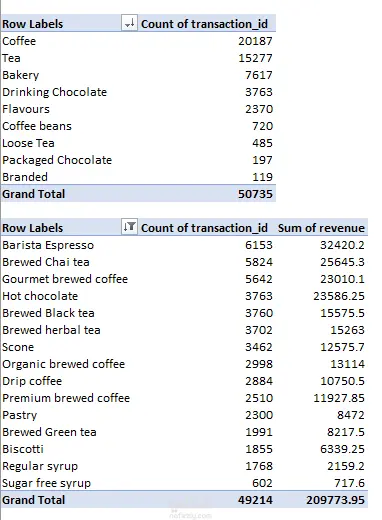Click the revenue 32420.2 for Barista Espresso
382x520 pixels.
point(342,245)
